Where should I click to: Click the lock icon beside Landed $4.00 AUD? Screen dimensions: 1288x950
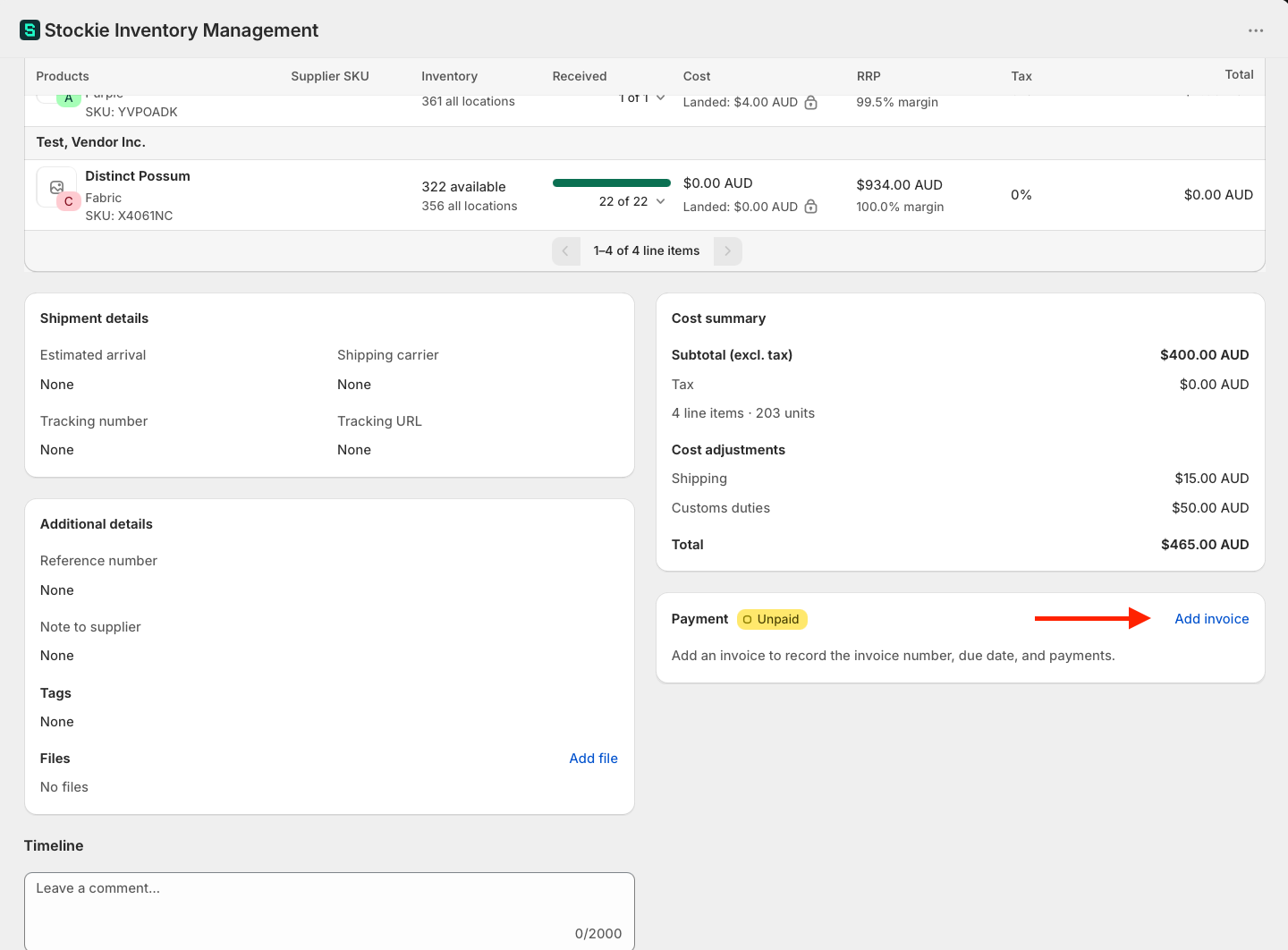point(810,102)
